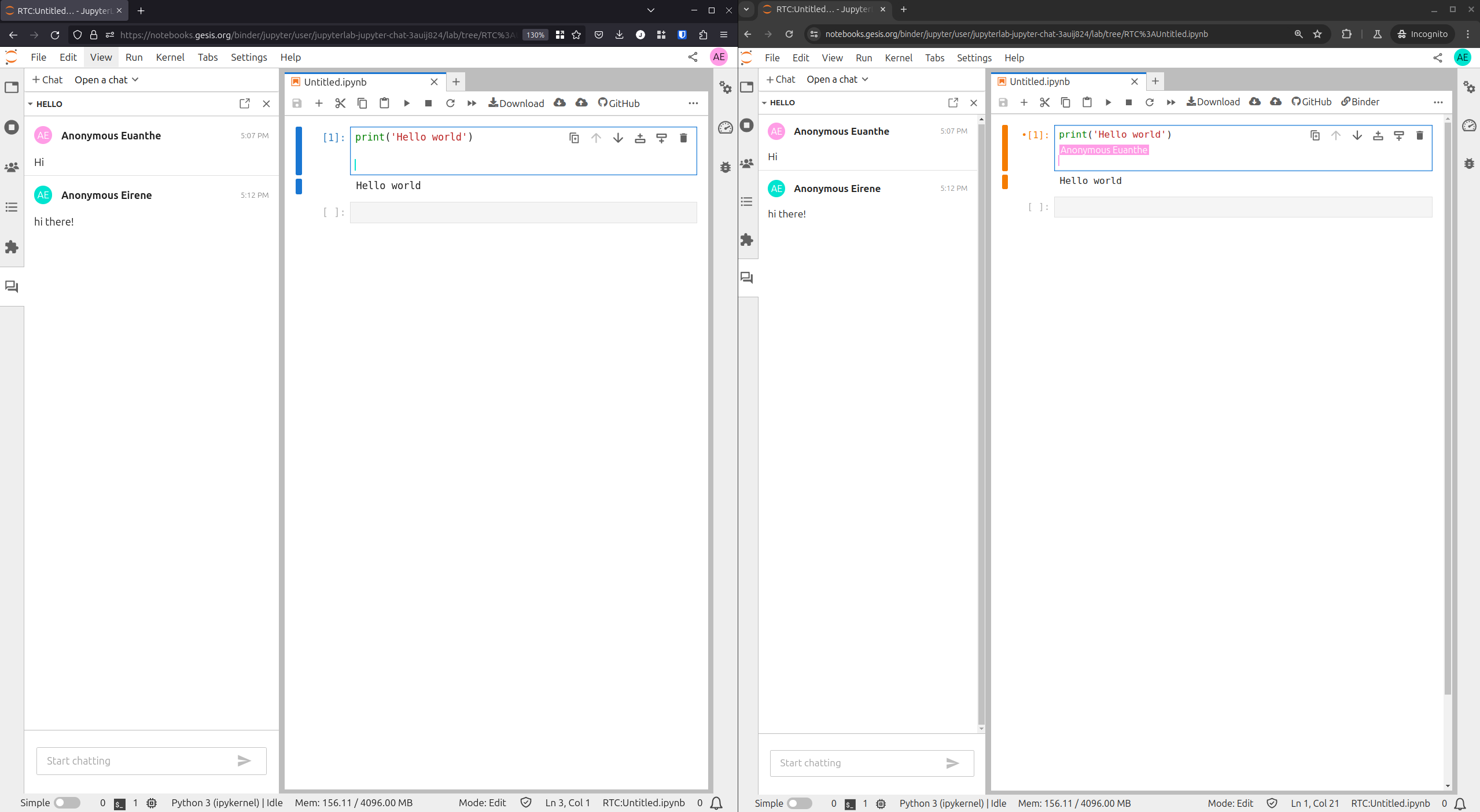The width and height of the screenshot is (1480, 812).
Task: Open the GitHub link from the notebook toolbar
Action: [620, 103]
